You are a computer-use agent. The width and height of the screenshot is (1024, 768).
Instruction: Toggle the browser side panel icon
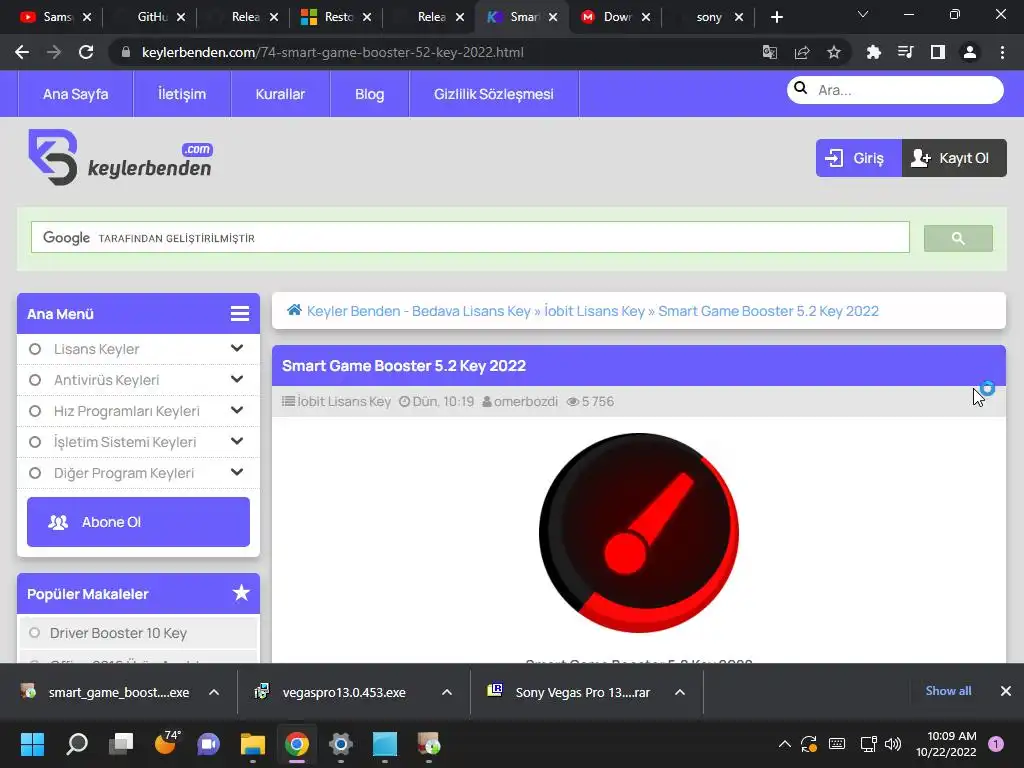coord(938,52)
